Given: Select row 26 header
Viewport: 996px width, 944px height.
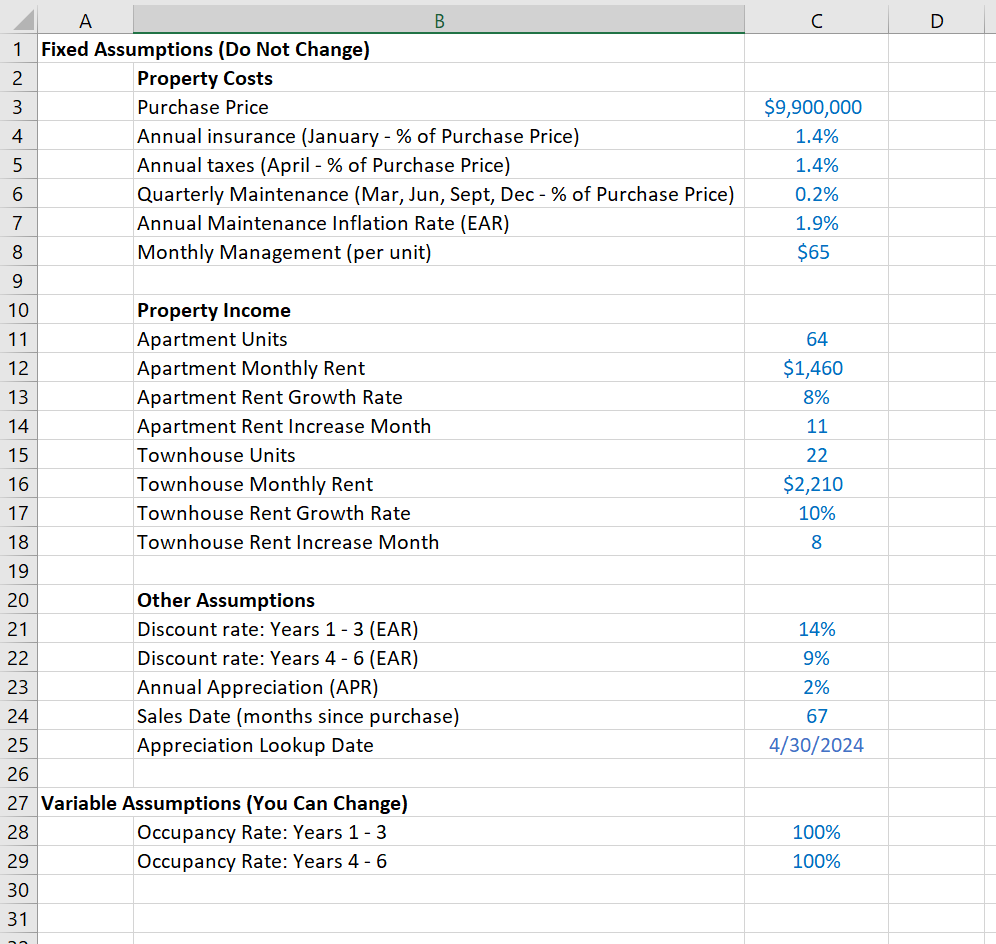Looking at the screenshot, I should pyautogui.click(x=18, y=774).
